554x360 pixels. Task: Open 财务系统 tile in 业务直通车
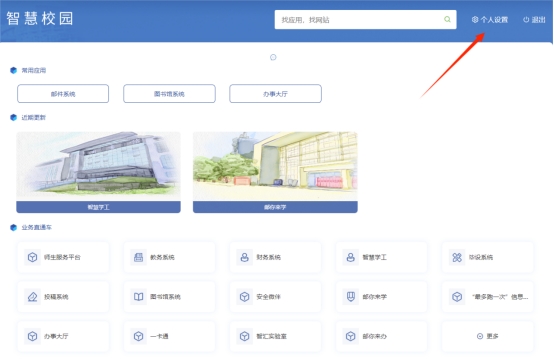click(275, 257)
